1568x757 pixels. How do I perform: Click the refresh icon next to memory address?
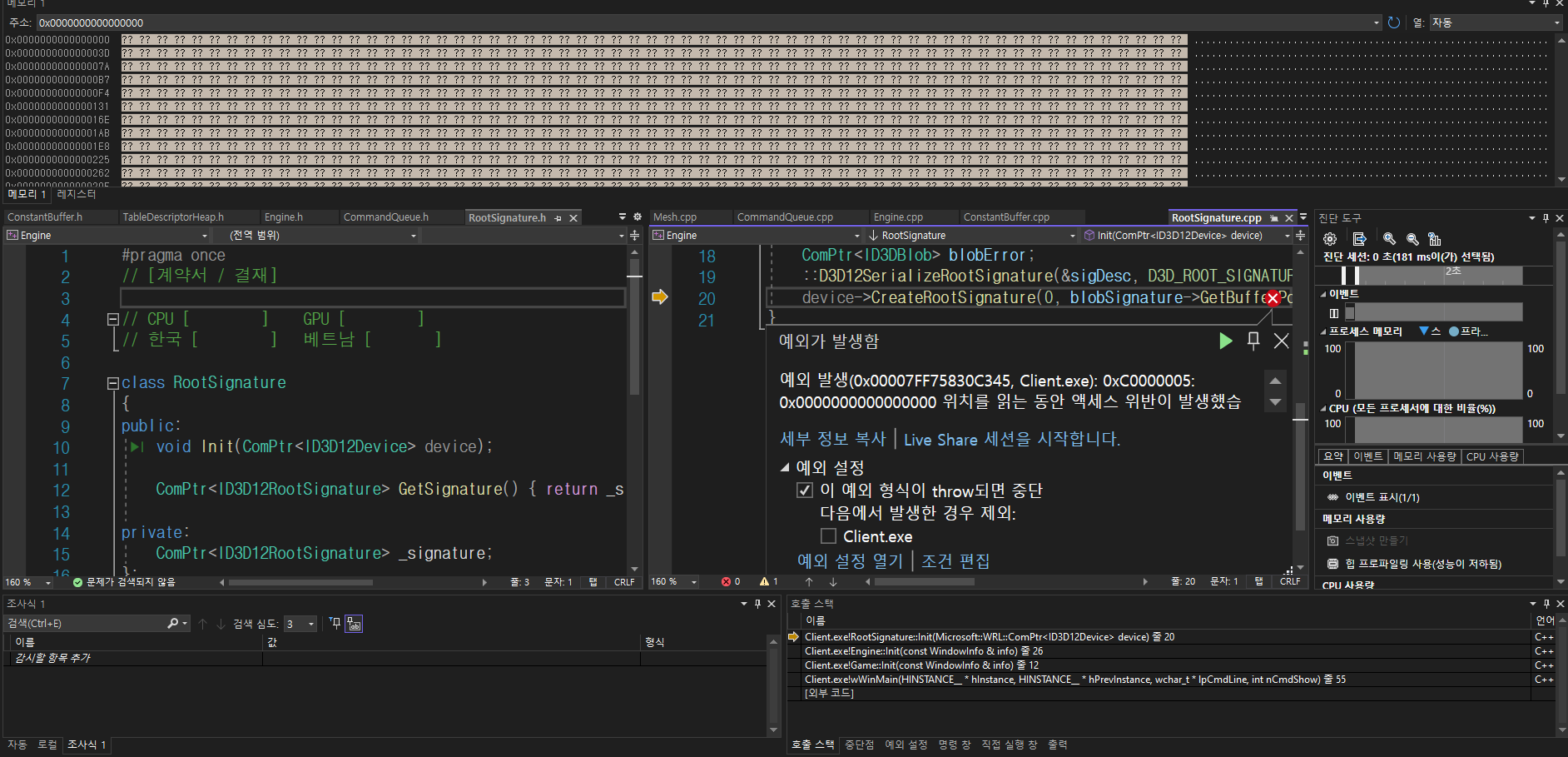point(1394,22)
